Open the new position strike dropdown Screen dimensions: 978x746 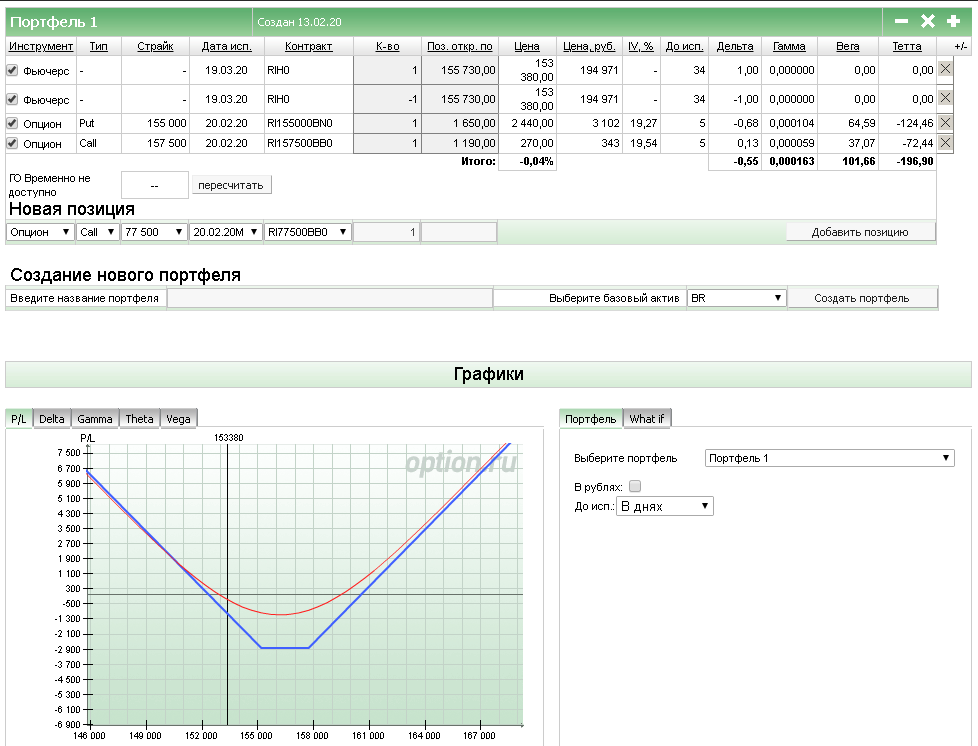coord(154,232)
